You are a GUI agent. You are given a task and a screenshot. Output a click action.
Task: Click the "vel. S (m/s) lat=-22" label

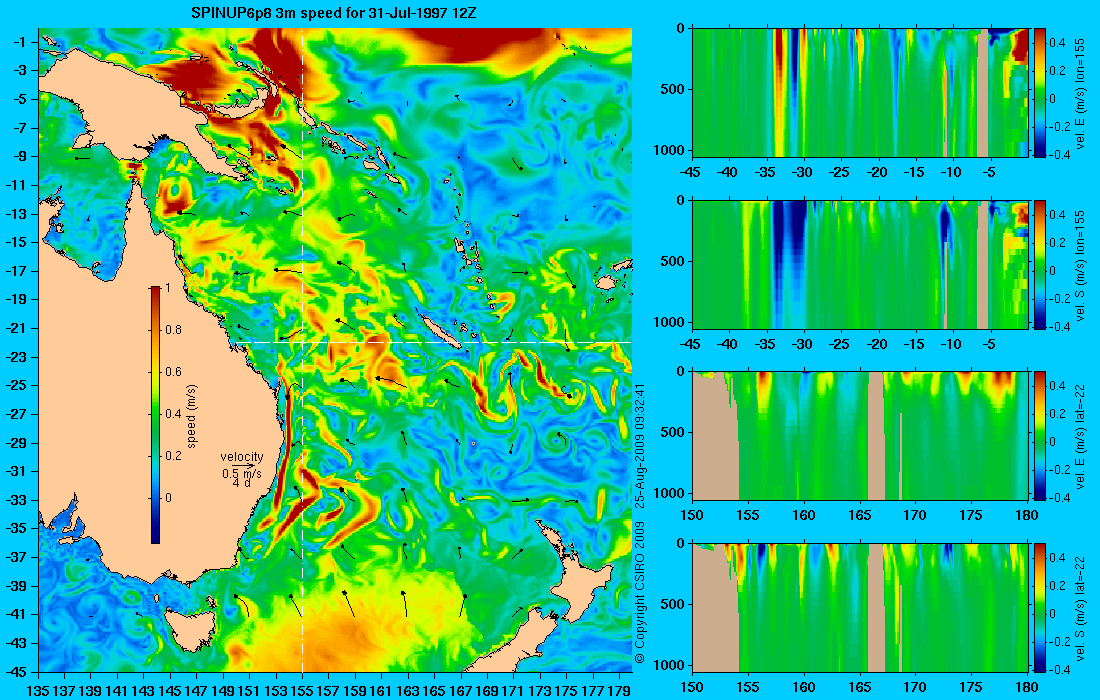point(1081,607)
